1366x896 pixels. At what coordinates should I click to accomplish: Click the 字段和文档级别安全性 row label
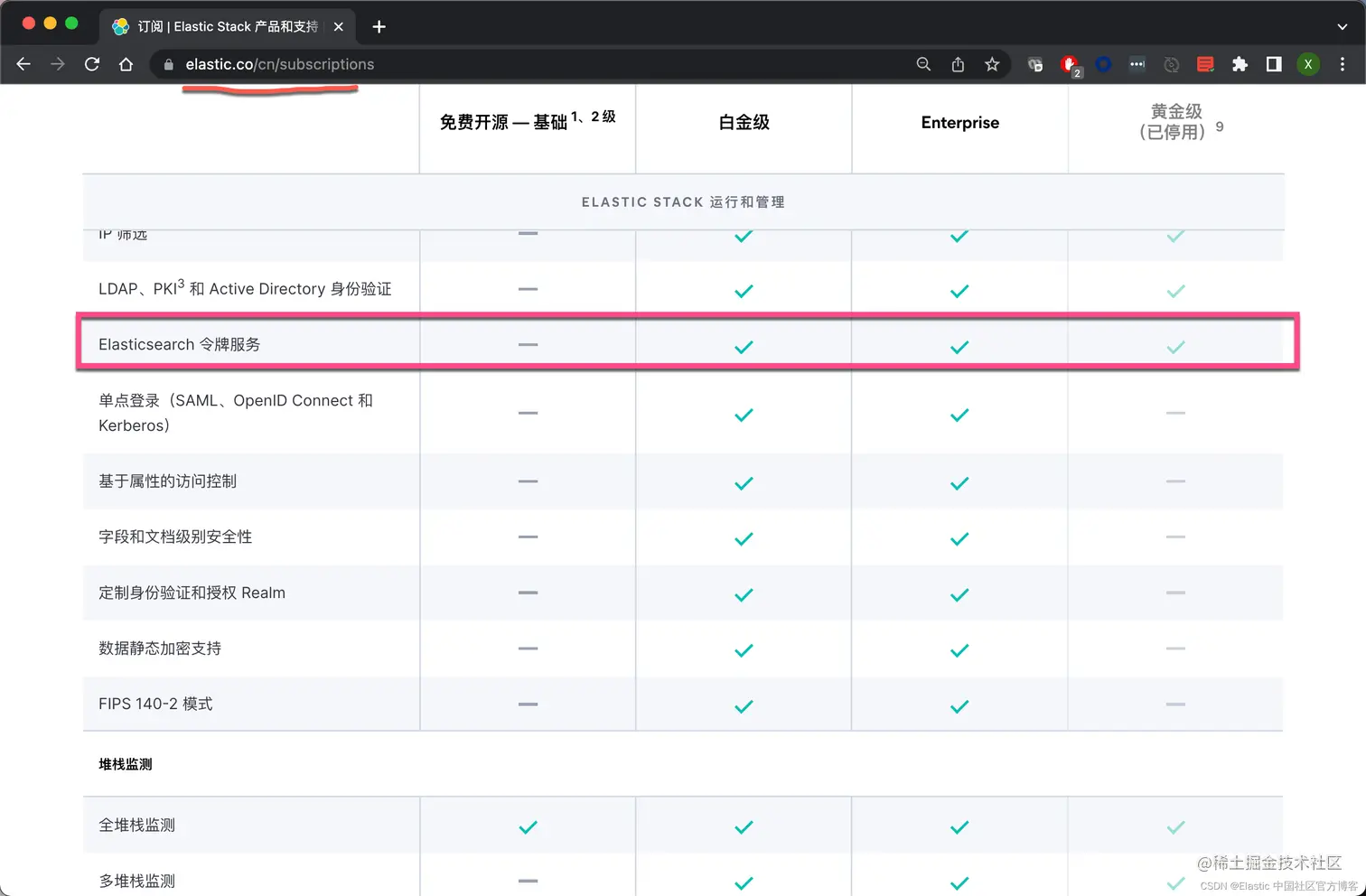(175, 537)
